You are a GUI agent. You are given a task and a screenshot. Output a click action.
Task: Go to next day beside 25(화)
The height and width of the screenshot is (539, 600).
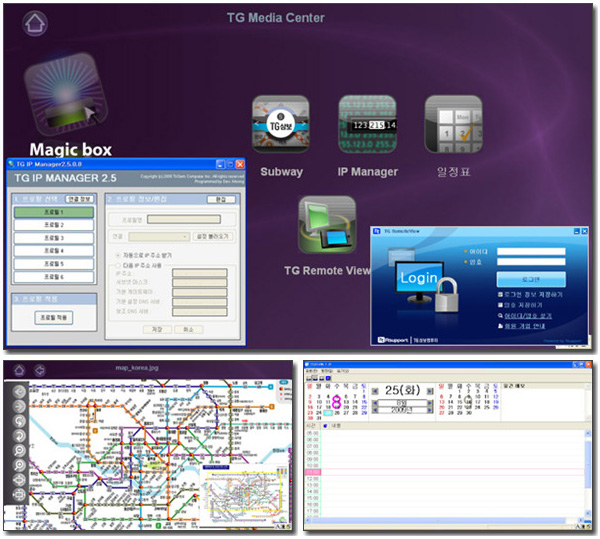[430, 391]
